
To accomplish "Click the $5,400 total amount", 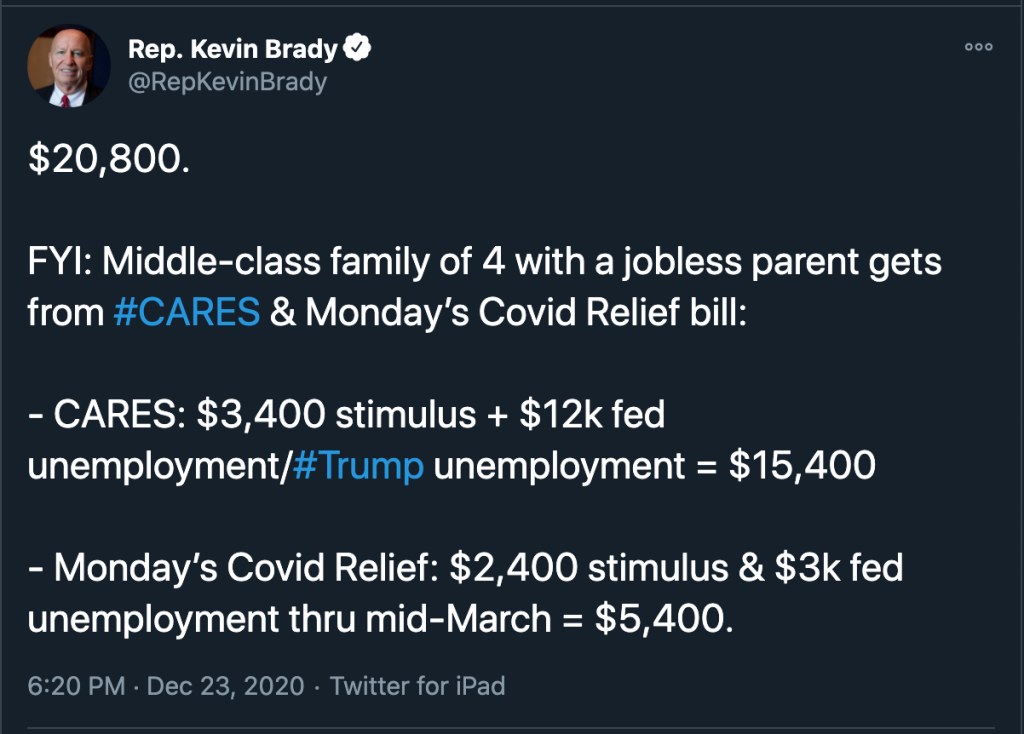I will (664, 620).
